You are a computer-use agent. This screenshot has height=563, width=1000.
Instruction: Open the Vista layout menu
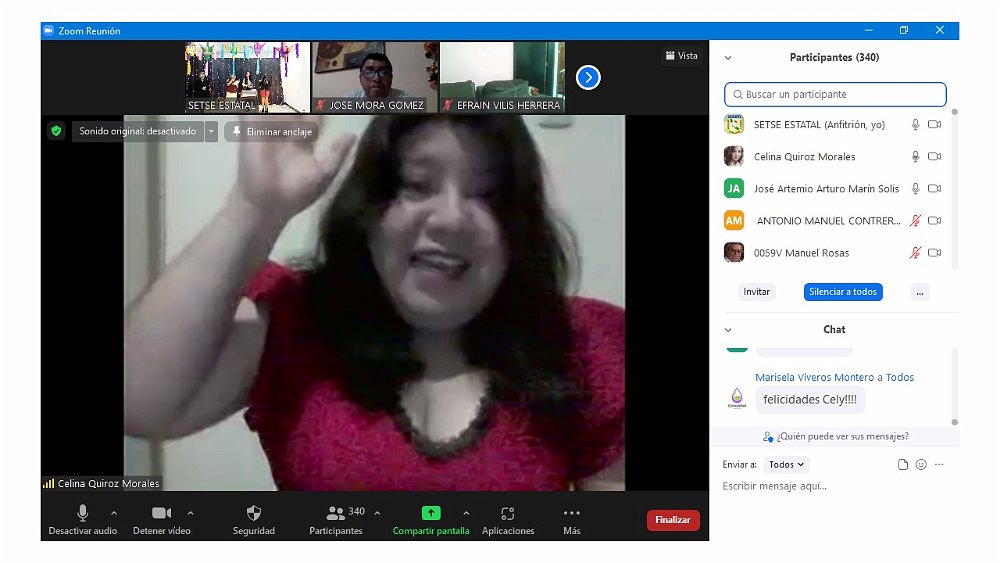pos(681,56)
